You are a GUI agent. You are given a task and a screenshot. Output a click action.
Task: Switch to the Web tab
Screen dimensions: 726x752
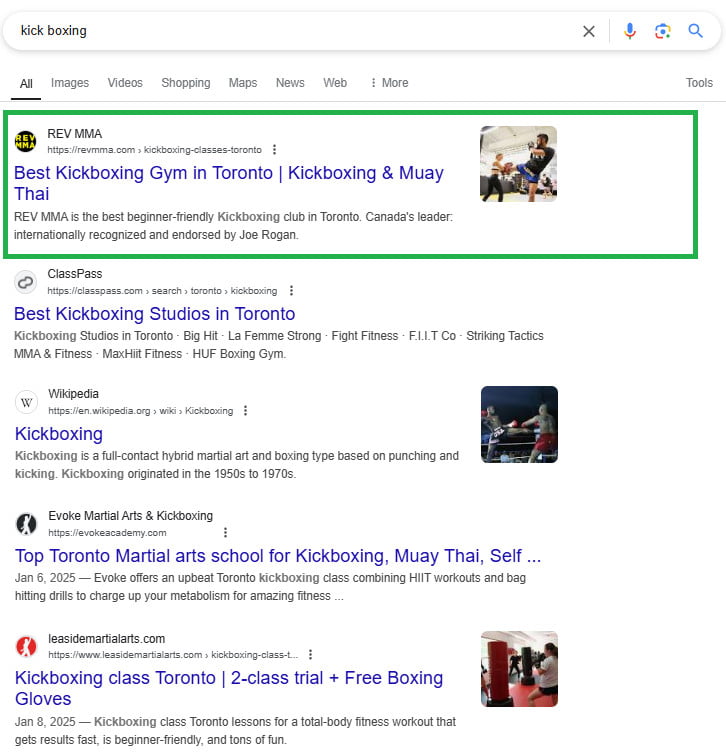pyautogui.click(x=335, y=83)
